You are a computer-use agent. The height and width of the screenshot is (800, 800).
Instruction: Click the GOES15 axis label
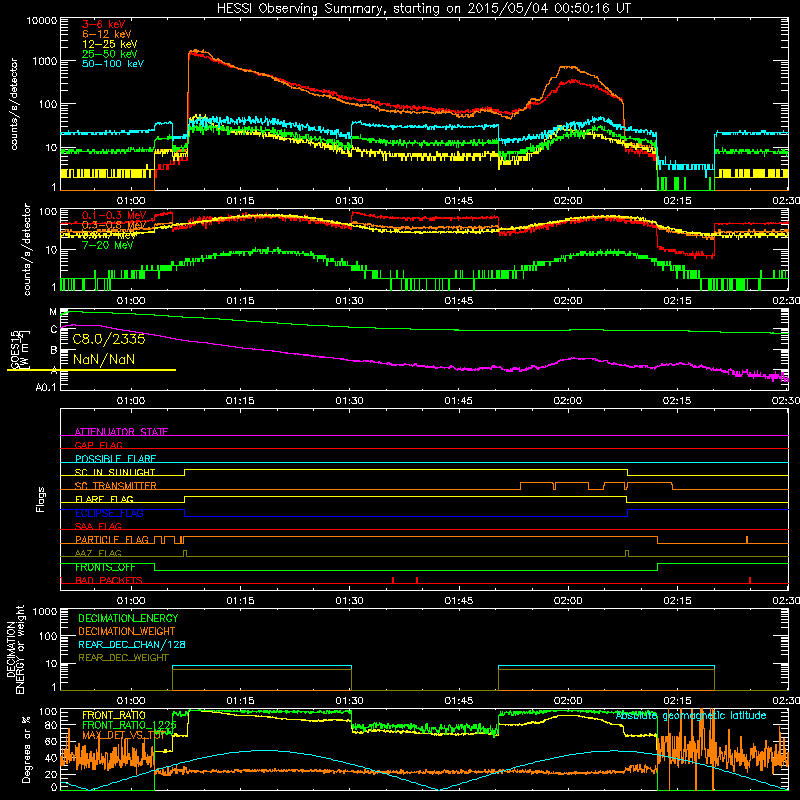15,350
